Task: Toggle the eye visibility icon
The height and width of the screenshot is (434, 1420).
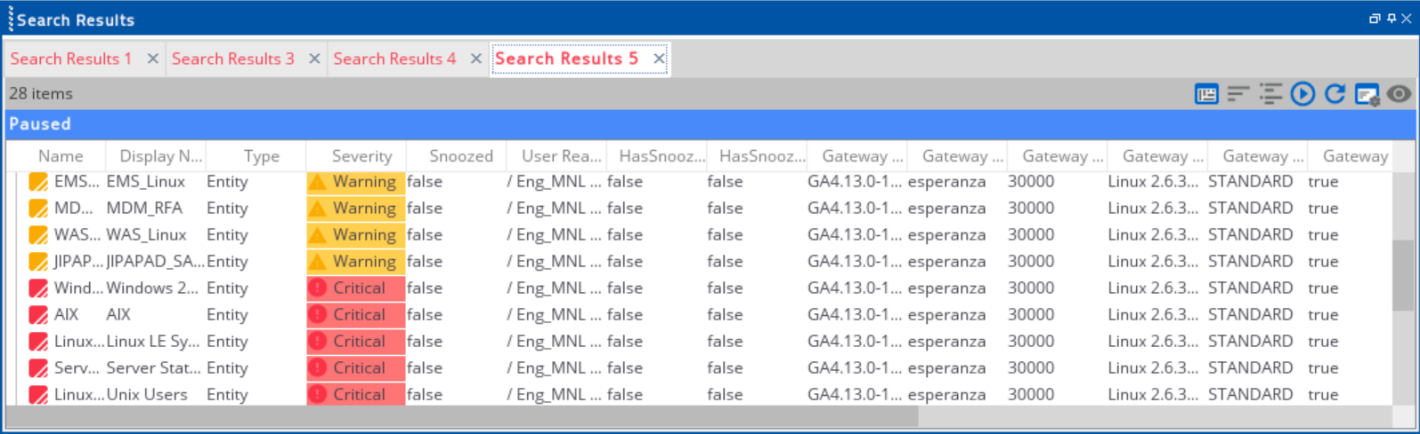Action: pyautogui.click(x=1398, y=94)
